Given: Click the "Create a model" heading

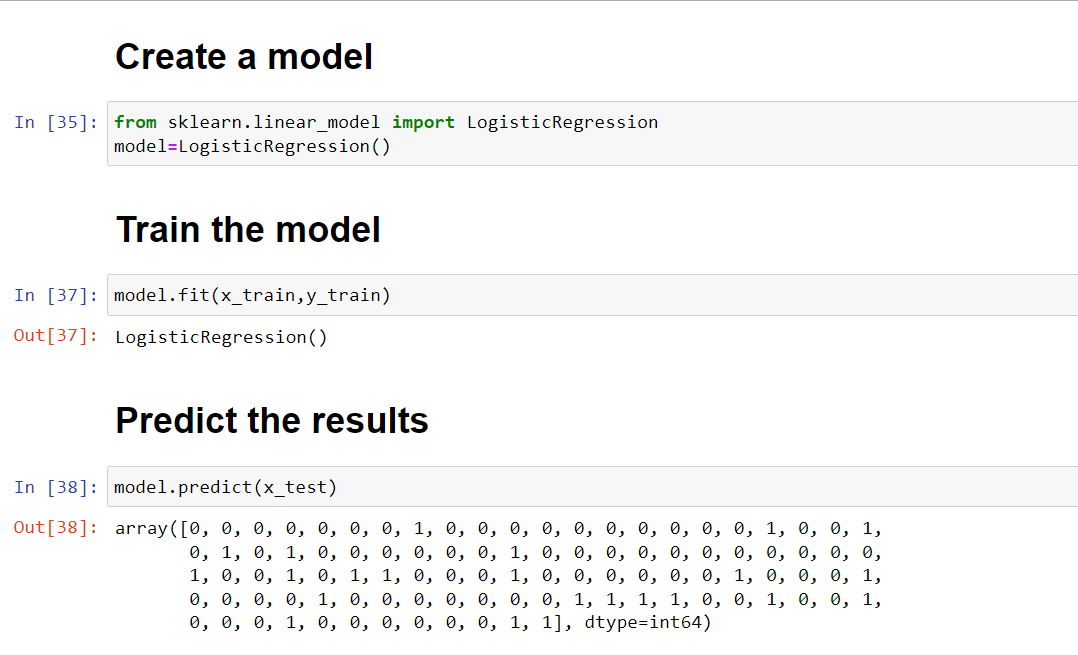Looking at the screenshot, I should [244, 57].
